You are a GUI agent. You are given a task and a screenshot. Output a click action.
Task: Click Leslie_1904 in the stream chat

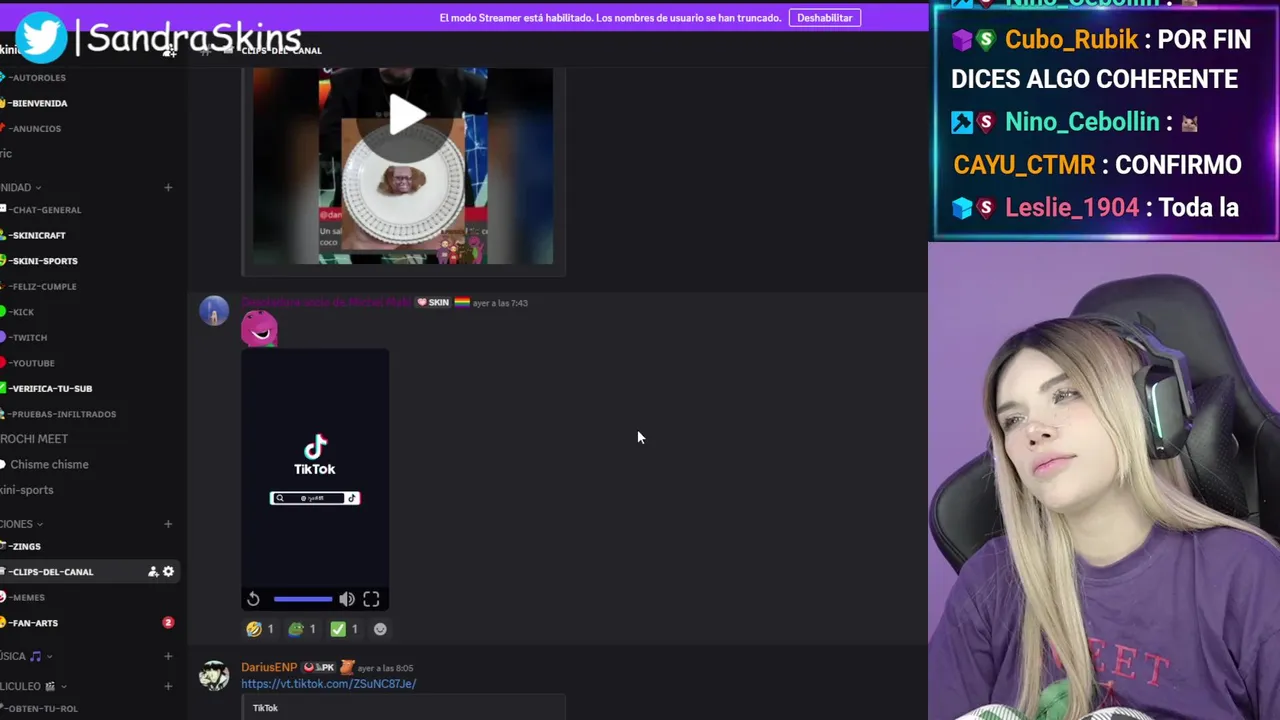click(x=1072, y=208)
